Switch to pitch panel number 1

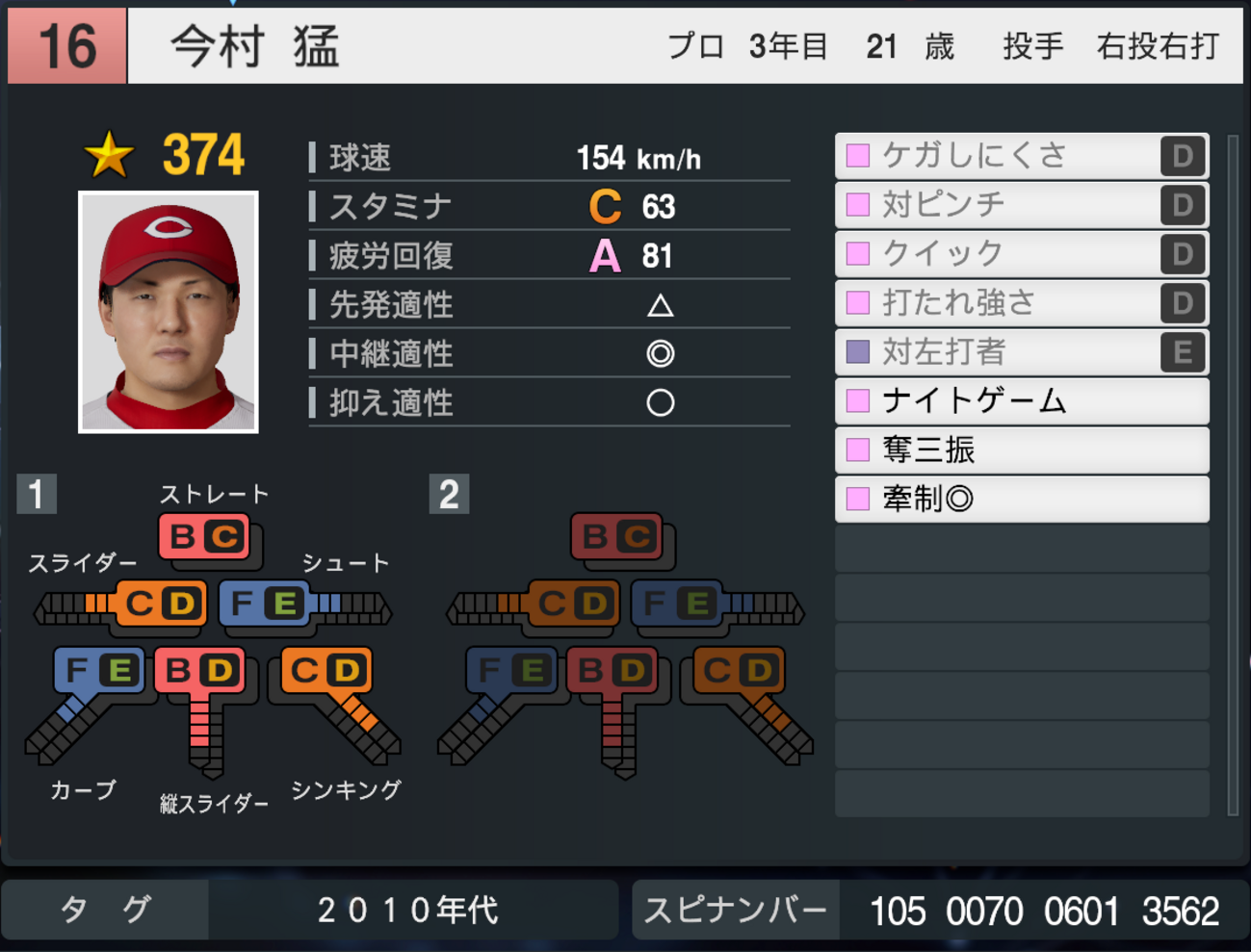37,494
